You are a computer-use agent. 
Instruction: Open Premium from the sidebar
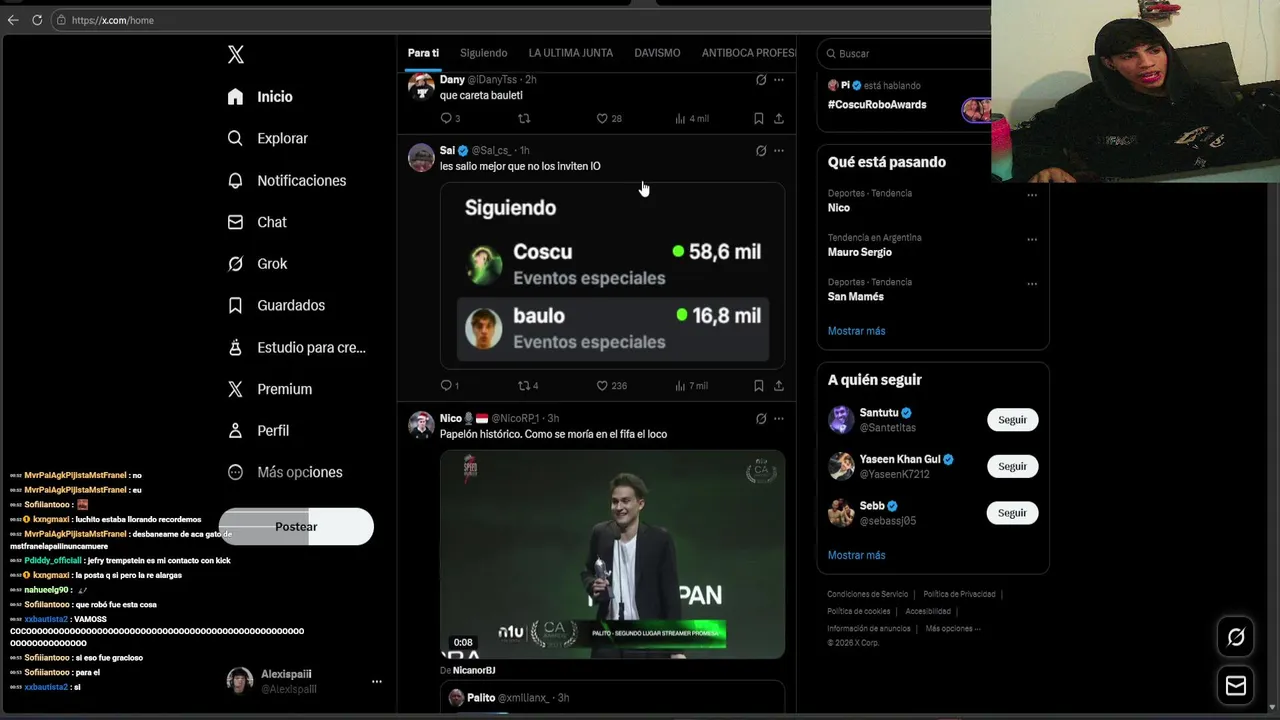click(x=269, y=389)
